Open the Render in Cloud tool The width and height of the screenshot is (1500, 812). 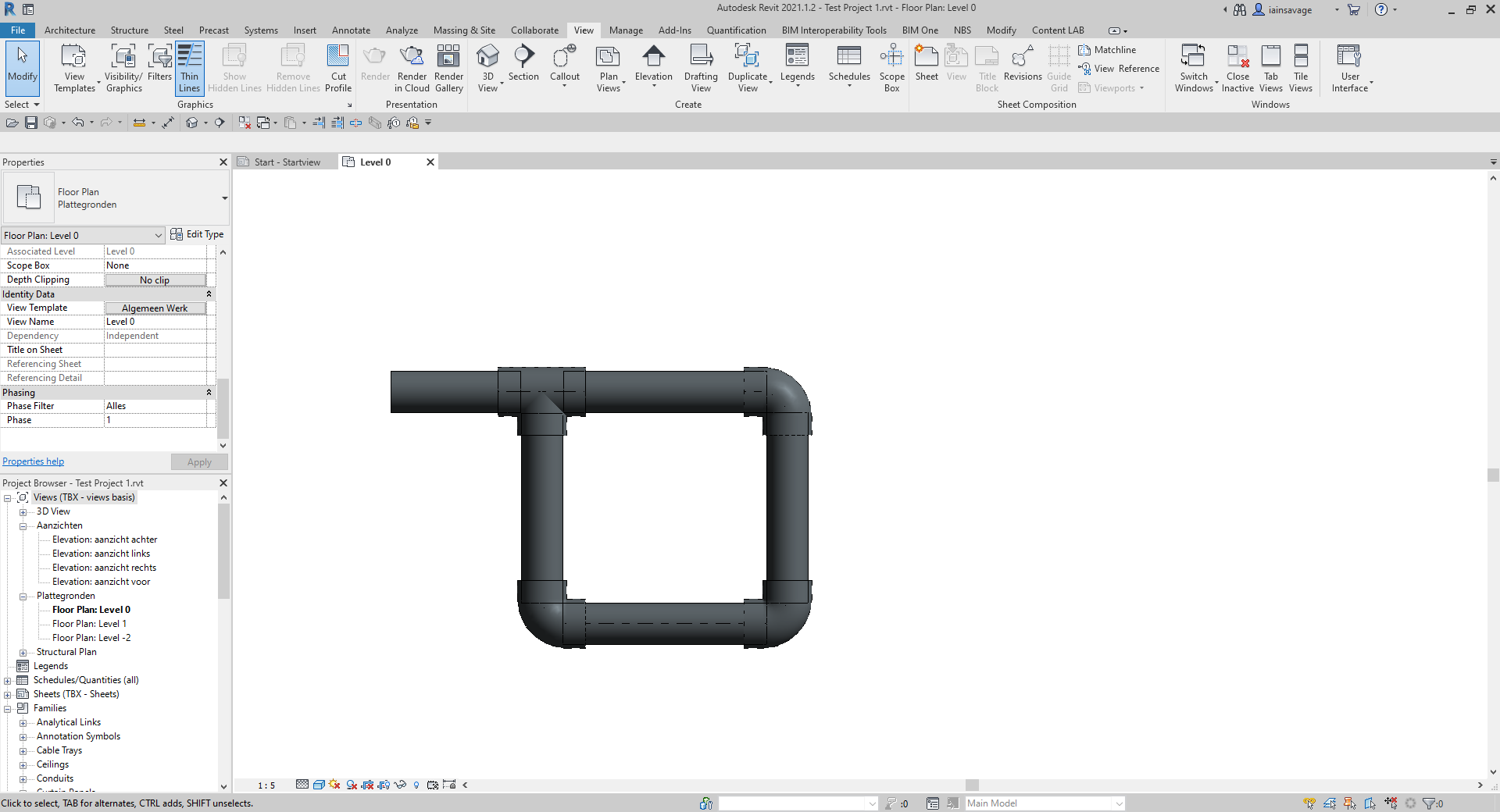pos(412,69)
